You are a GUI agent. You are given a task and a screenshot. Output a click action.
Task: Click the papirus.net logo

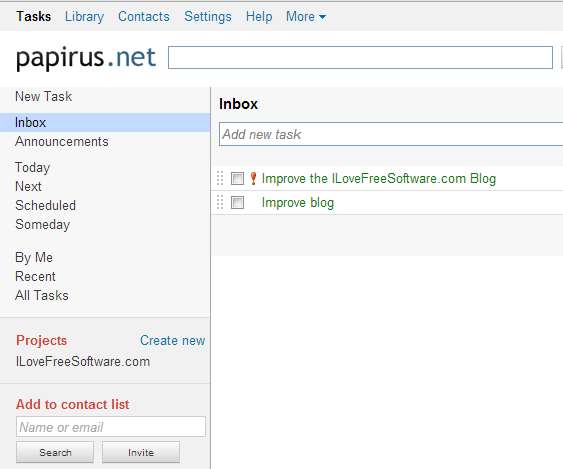coord(86,57)
